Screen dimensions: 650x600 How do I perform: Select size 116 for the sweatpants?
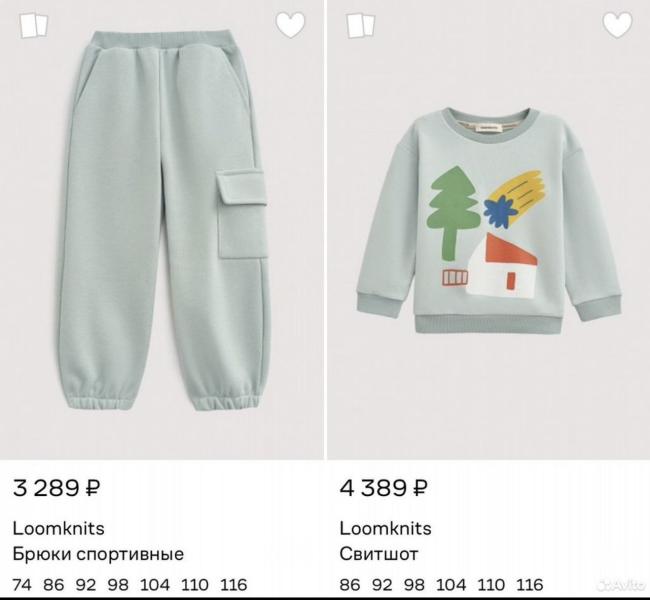(x=232, y=585)
